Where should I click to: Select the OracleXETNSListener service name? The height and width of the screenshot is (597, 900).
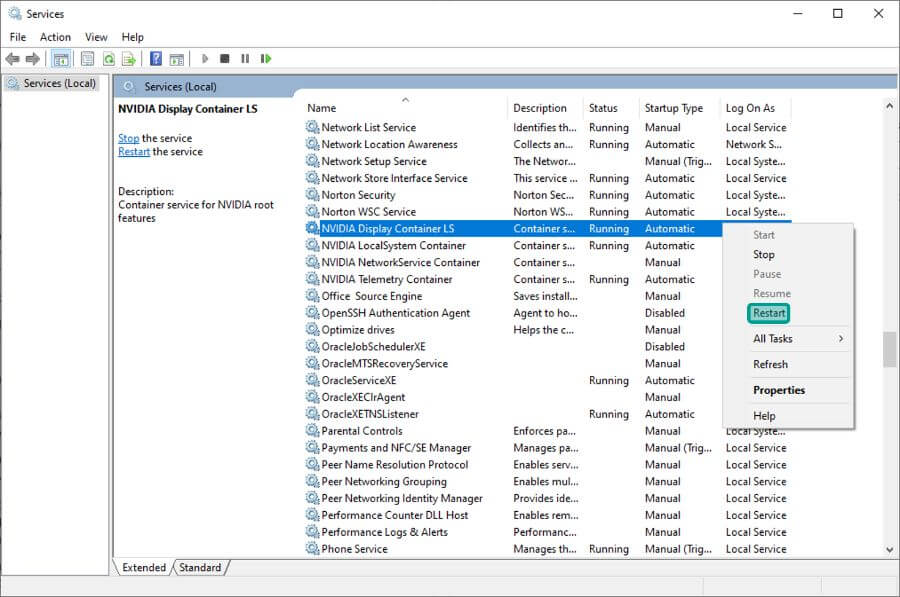(x=370, y=414)
